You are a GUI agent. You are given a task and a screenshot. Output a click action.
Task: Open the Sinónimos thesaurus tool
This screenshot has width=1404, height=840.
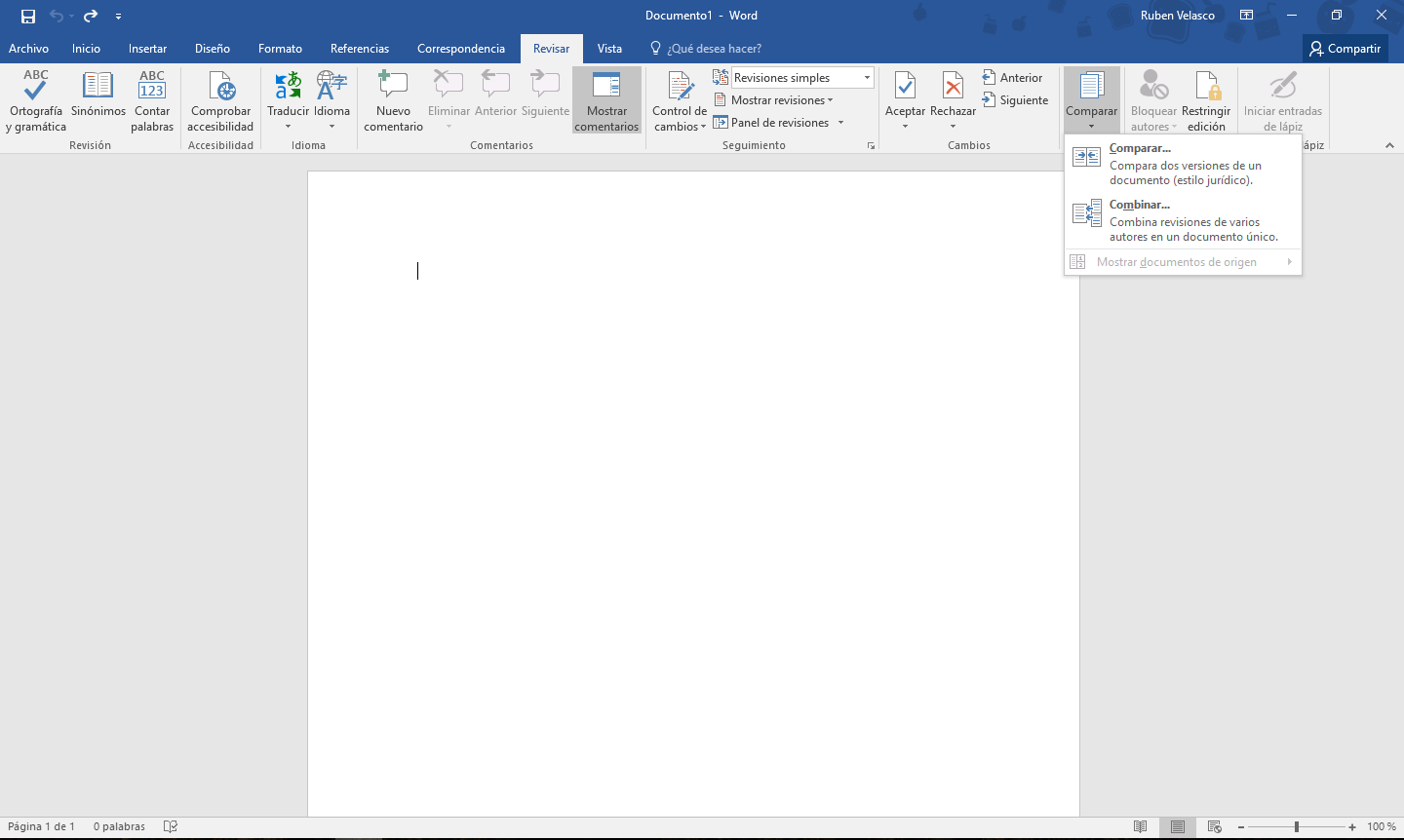tap(97, 88)
